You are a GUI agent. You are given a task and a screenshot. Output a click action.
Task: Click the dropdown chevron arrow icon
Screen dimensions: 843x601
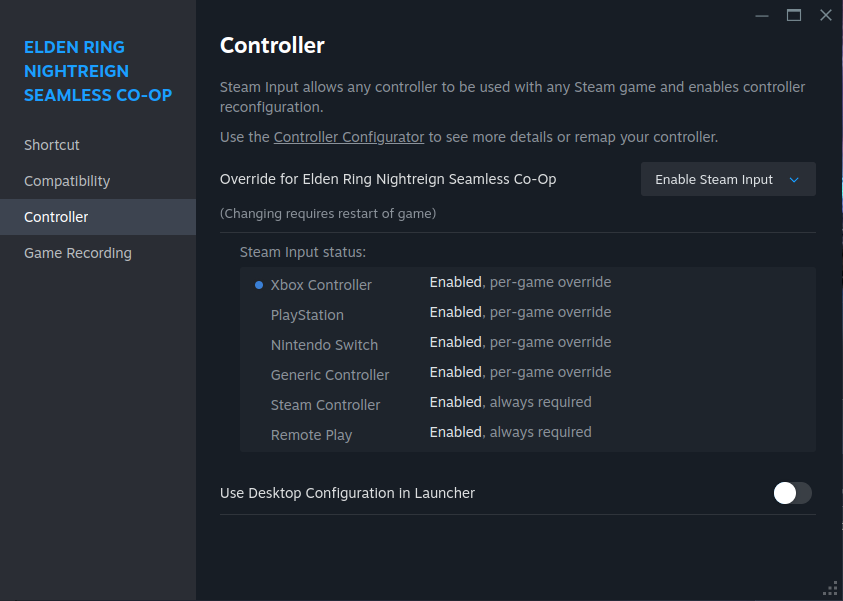click(x=794, y=180)
